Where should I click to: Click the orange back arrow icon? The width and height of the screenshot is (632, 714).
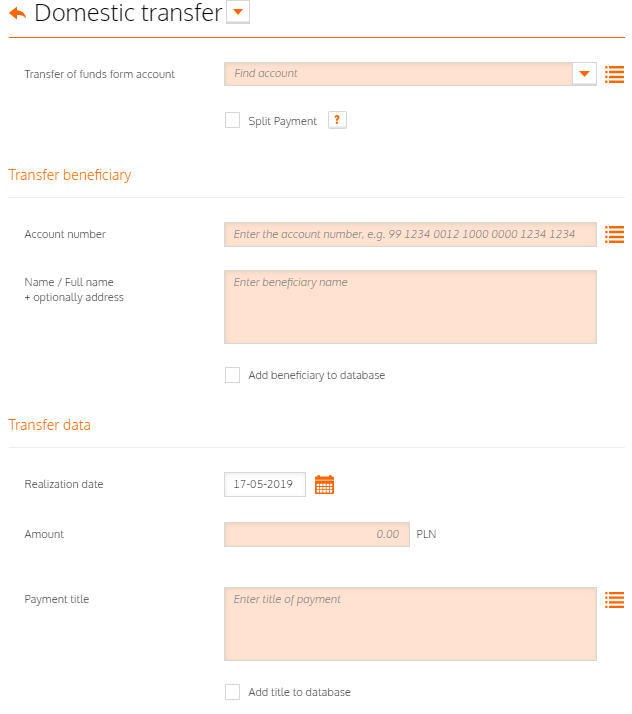(x=18, y=13)
